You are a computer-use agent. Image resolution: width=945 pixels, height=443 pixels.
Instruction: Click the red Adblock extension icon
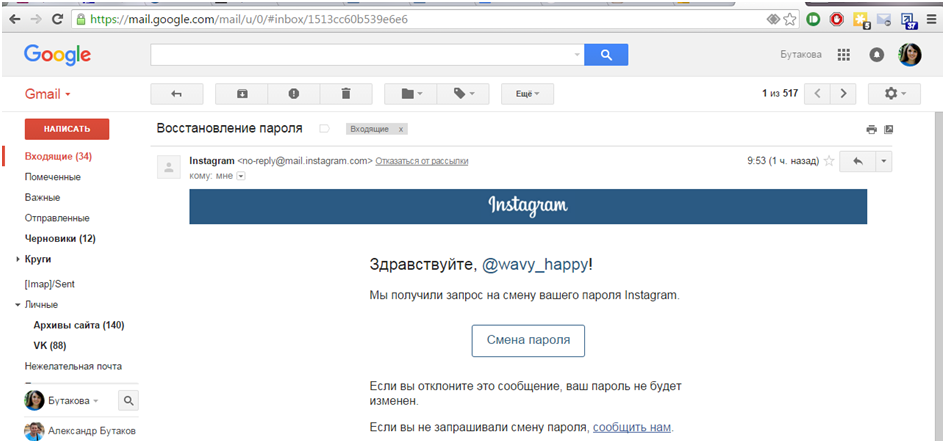click(x=836, y=20)
